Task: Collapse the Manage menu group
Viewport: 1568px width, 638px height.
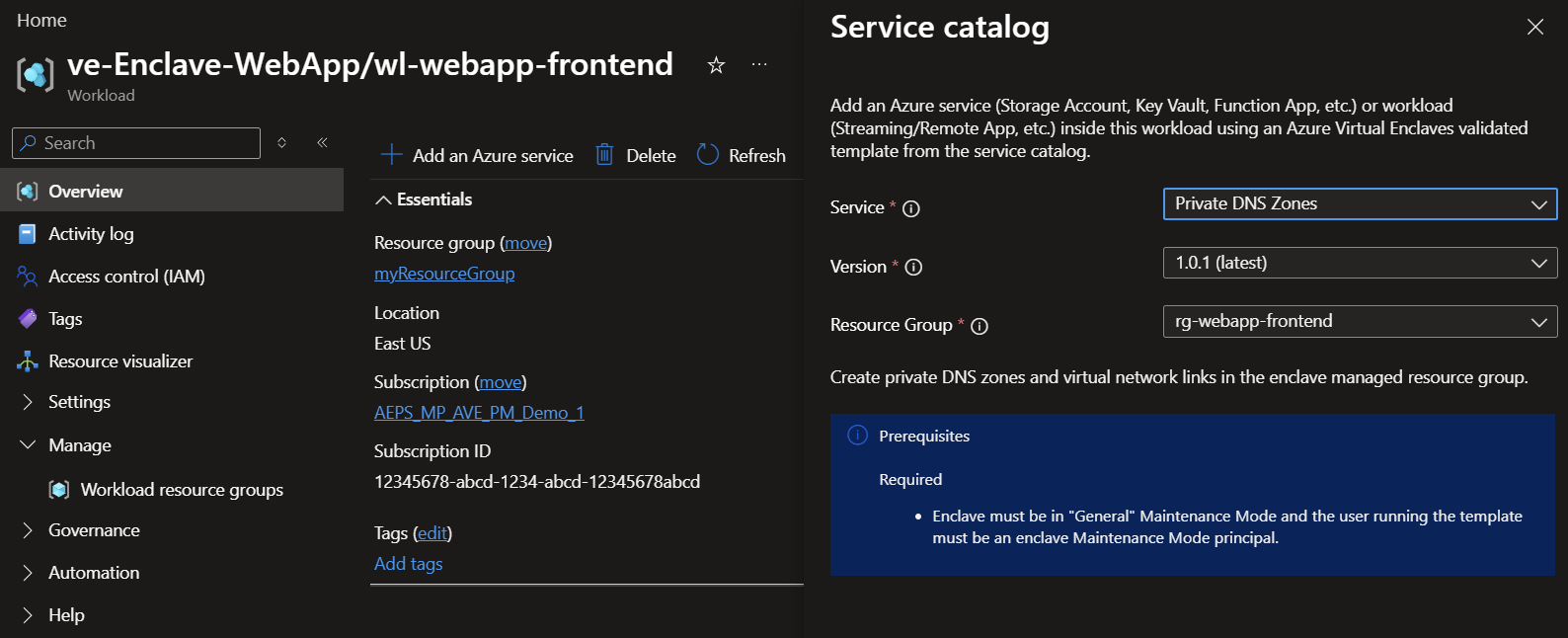Action: coord(28,445)
